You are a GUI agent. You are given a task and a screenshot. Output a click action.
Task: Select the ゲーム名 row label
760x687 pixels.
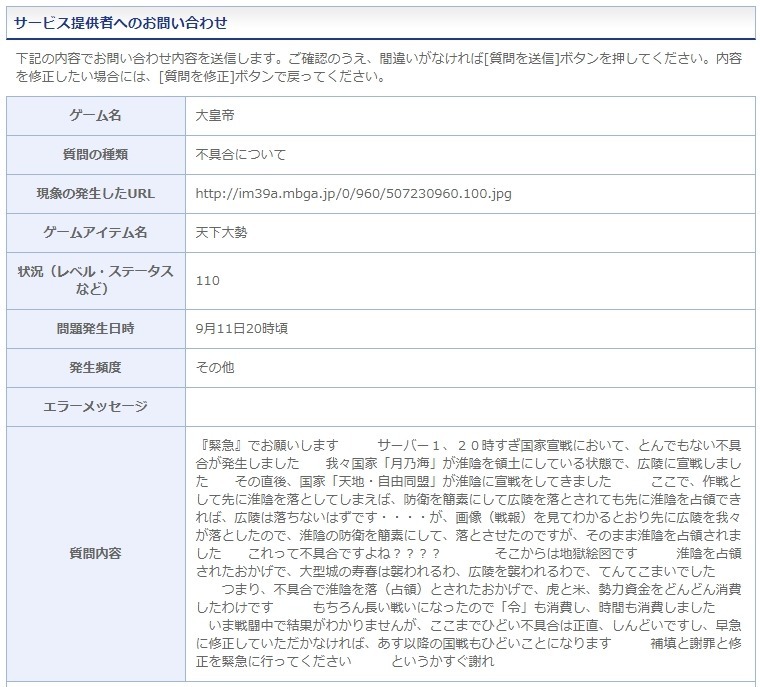pos(95,115)
